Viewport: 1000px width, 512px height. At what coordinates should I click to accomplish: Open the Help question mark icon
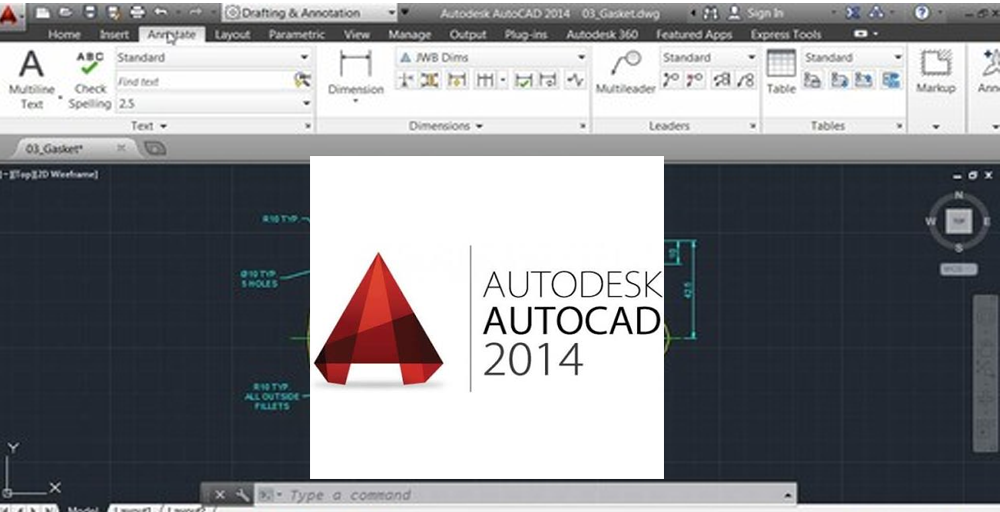click(x=922, y=12)
